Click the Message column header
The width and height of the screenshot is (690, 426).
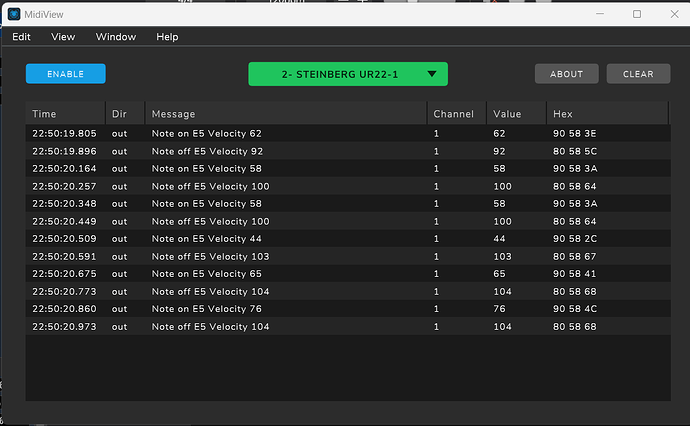point(174,114)
